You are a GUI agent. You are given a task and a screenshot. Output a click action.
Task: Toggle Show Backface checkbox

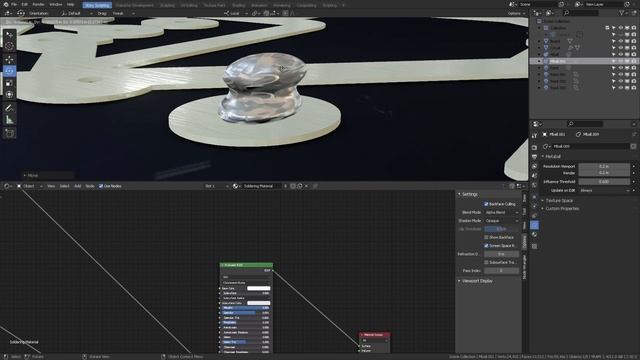pyautogui.click(x=486, y=237)
